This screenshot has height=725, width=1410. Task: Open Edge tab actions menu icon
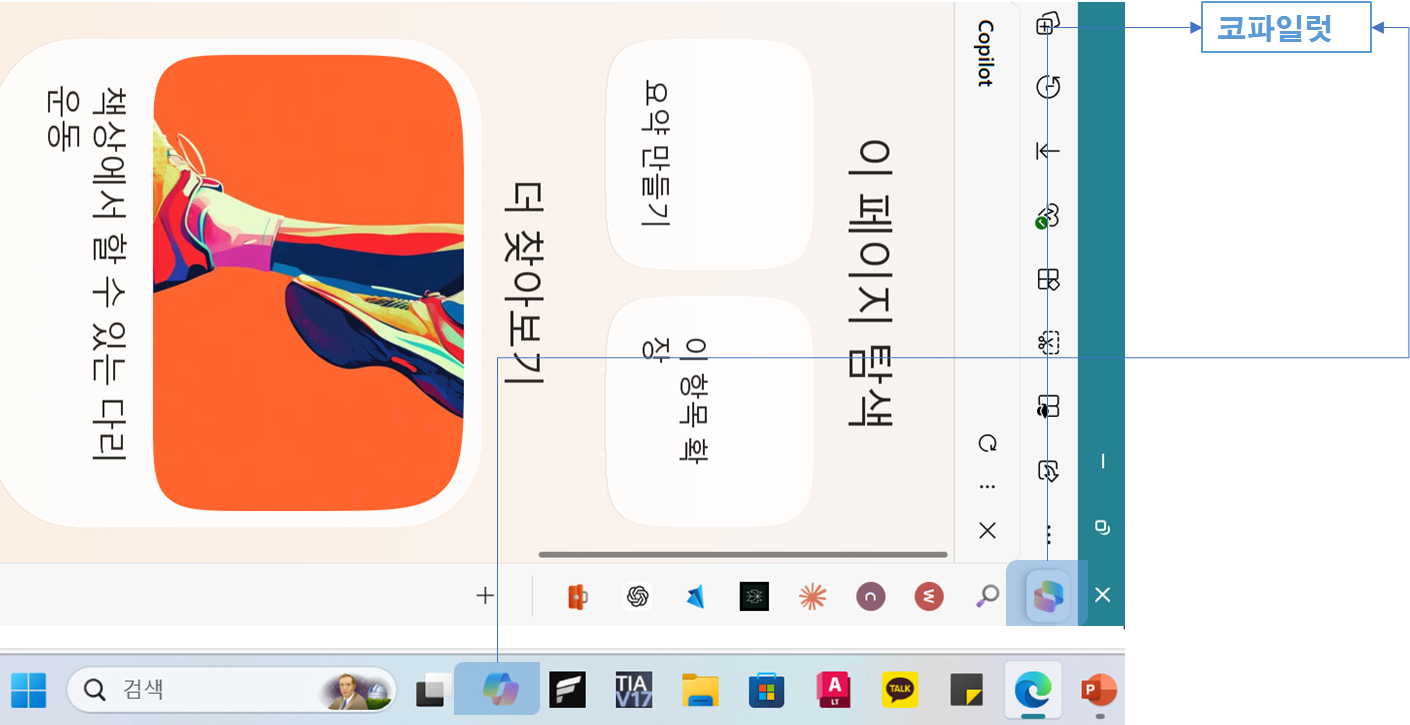pos(1047,24)
